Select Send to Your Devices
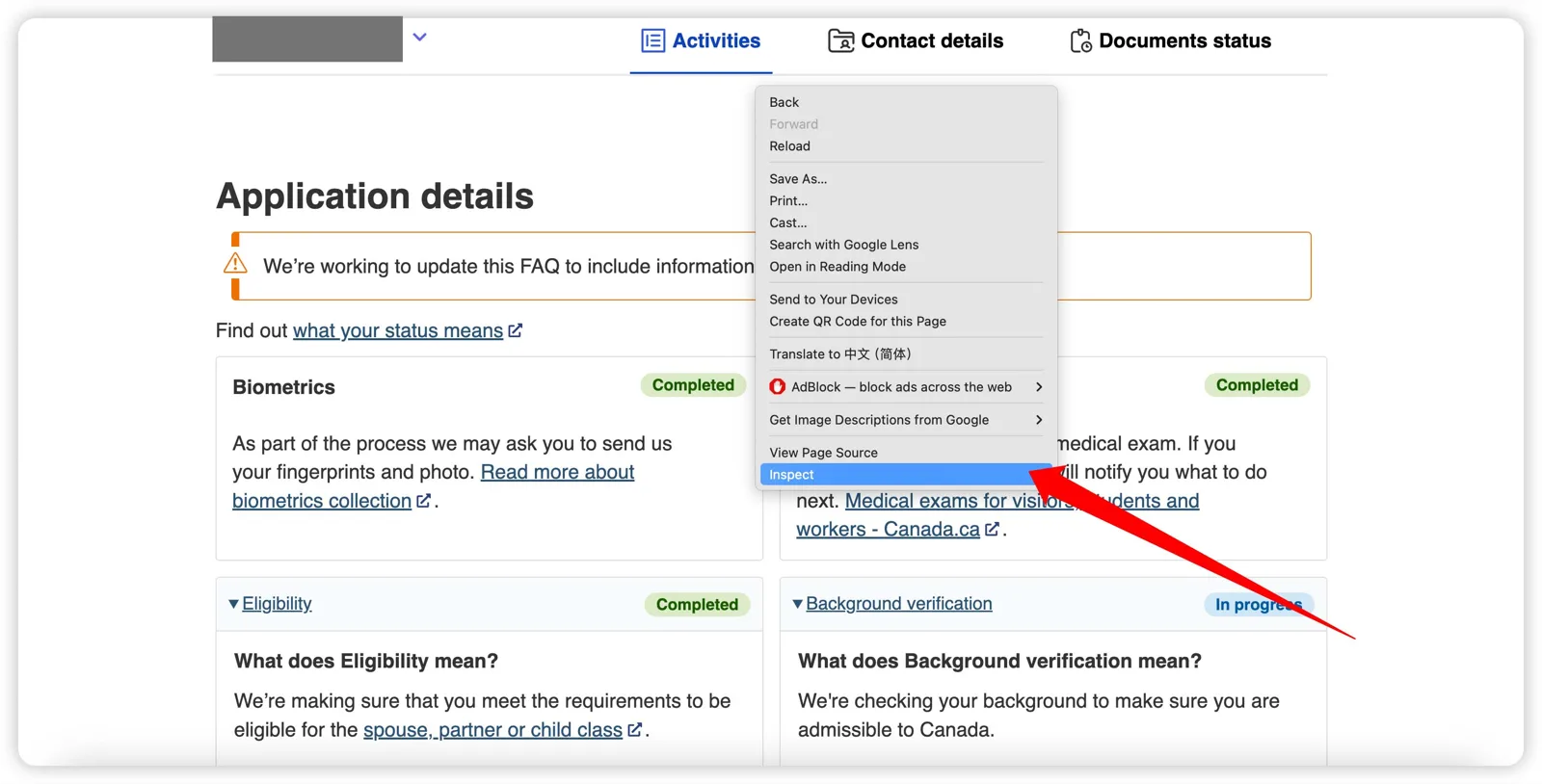 pyautogui.click(x=906, y=300)
